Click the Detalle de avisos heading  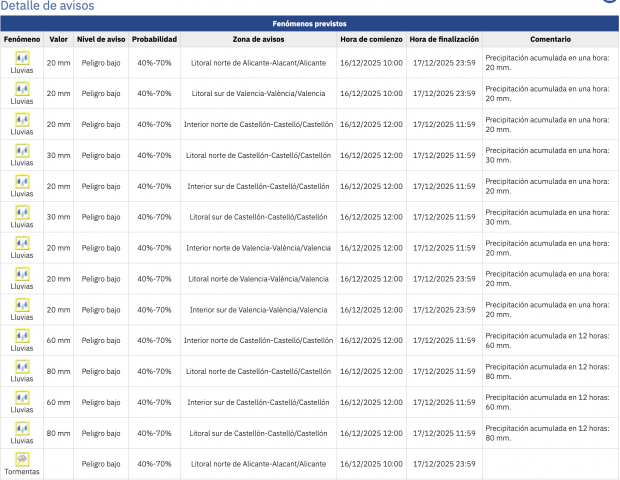[48, 6]
